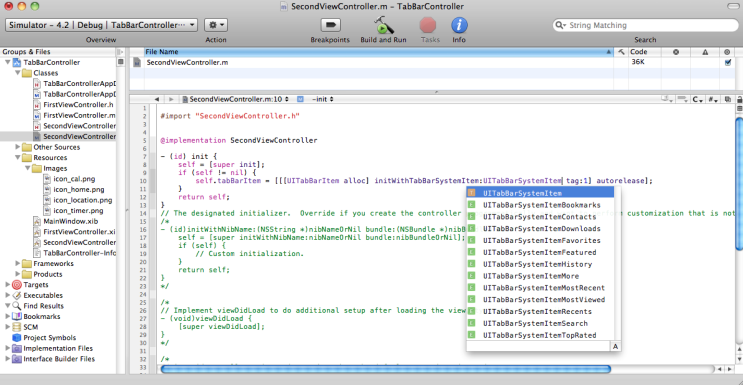Click the horizontal editor scrollbar thumb
Image resolution: width=743 pixels, height=385 pixels.
click(x=385, y=369)
